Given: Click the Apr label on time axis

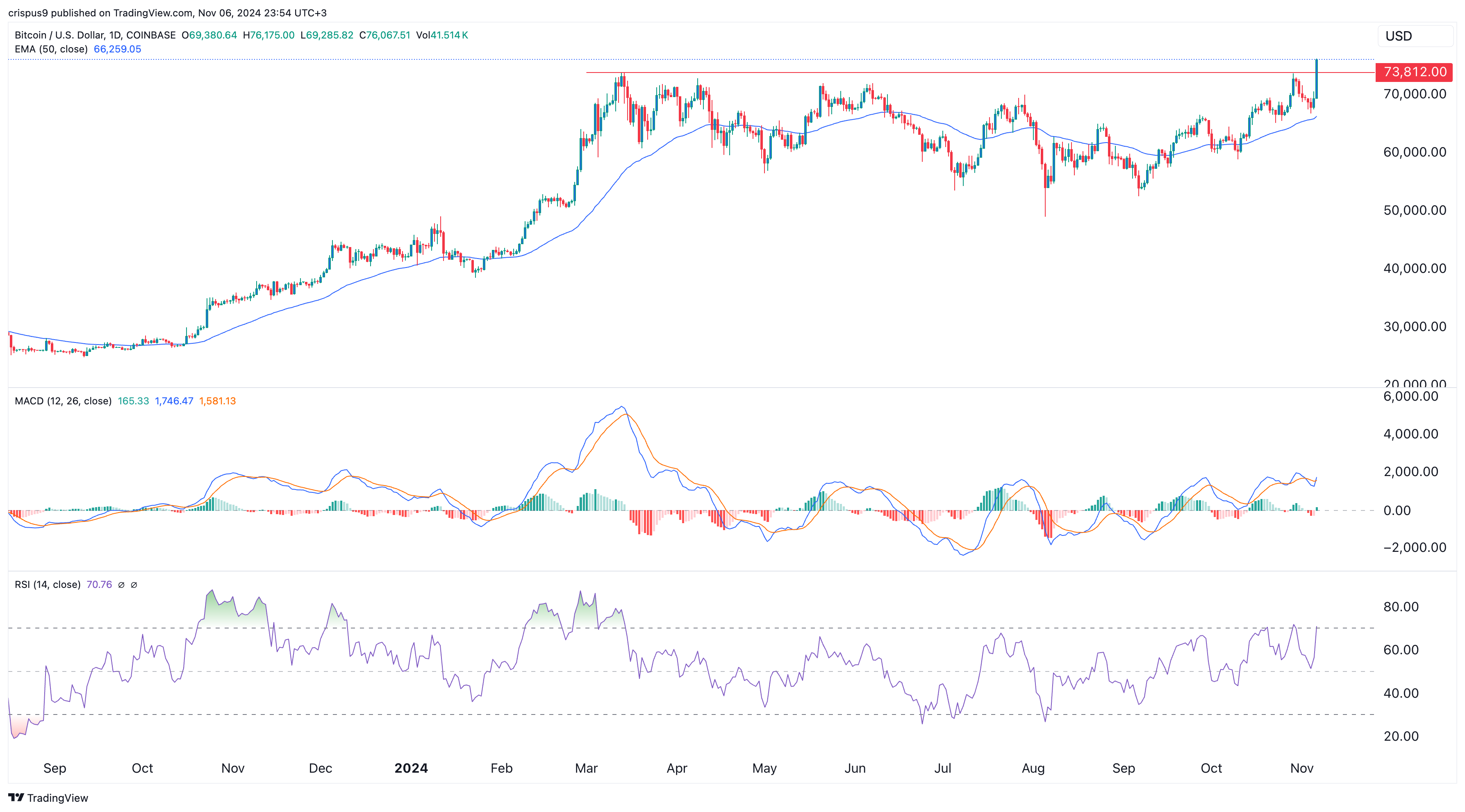Looking at the screenshot, I should tap(677, 768).
